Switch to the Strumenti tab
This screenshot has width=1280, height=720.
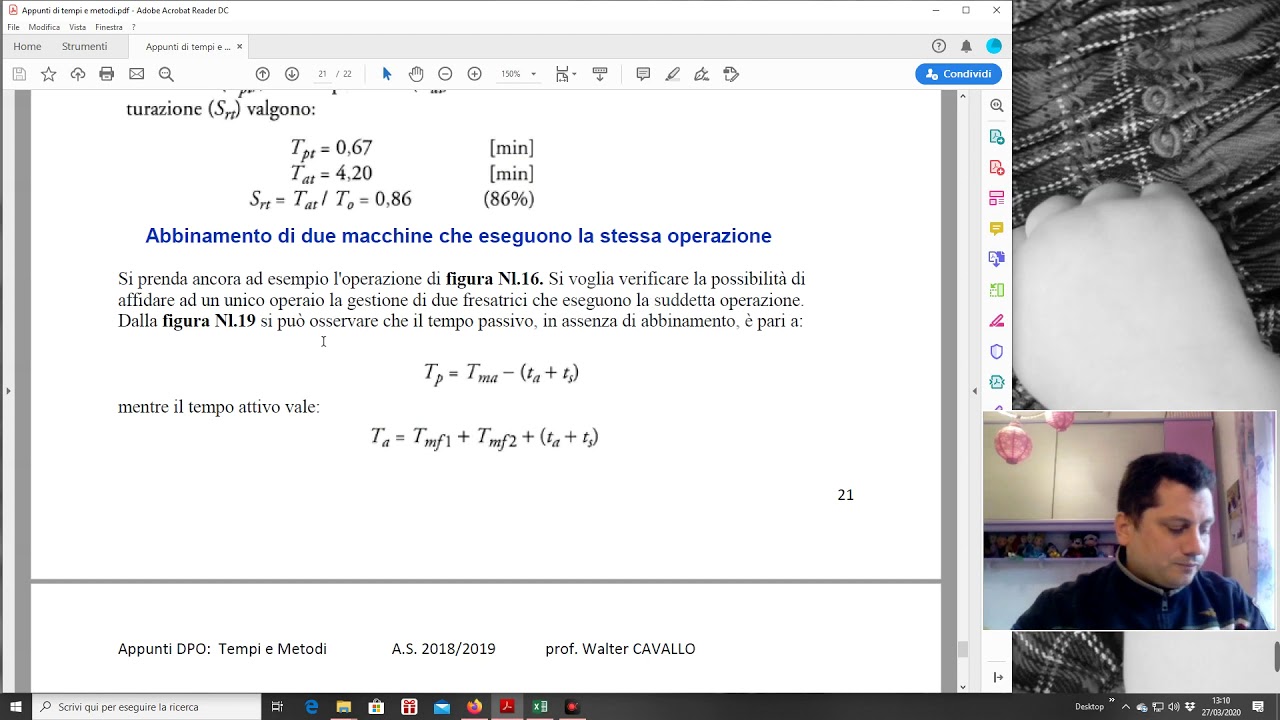(84, 46)
